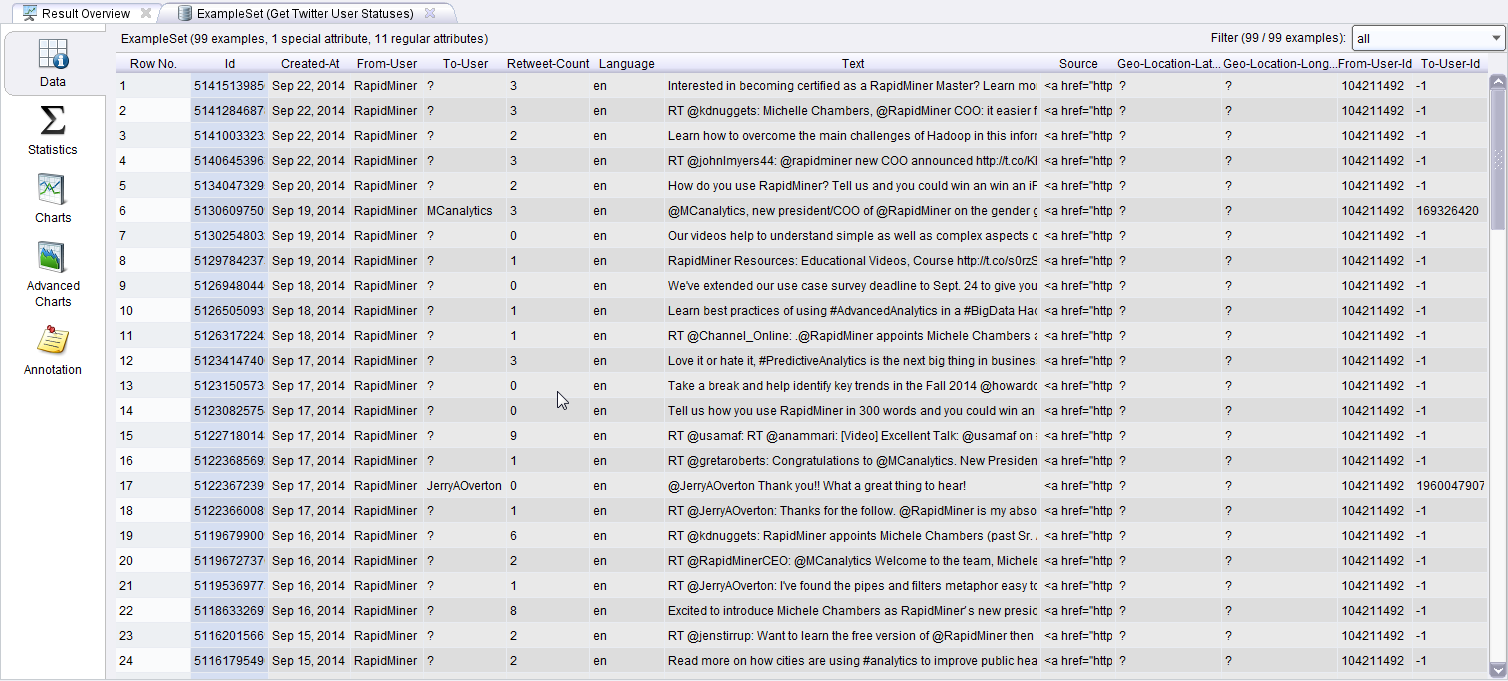Click the Text column header
This screenshot has height=681, width=1508.
[x=852, y=64]
